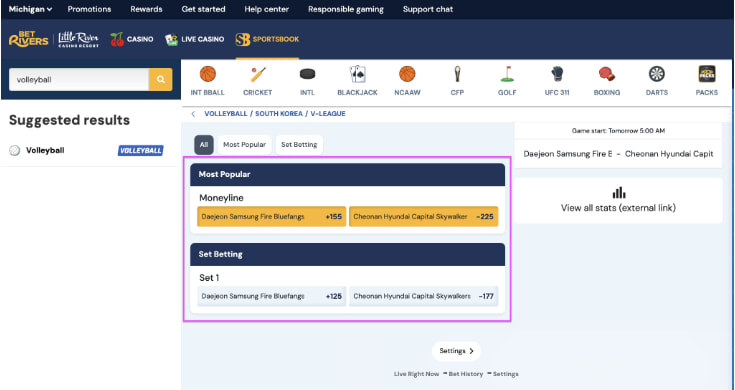The image size is (735, 390).
Task: Click the VOLLEYBALL breadcrumb link
Action: point(226,114)
